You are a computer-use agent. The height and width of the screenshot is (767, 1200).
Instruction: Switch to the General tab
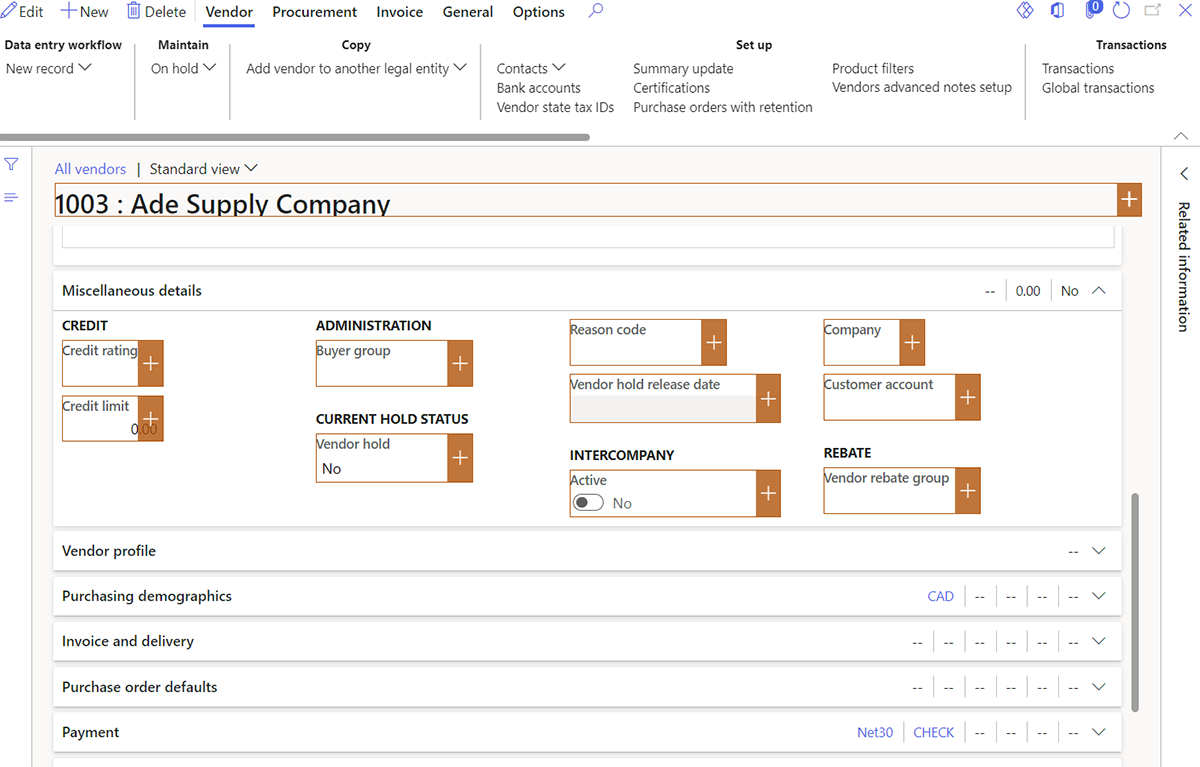pyautogui.click(x=467, y=12)
